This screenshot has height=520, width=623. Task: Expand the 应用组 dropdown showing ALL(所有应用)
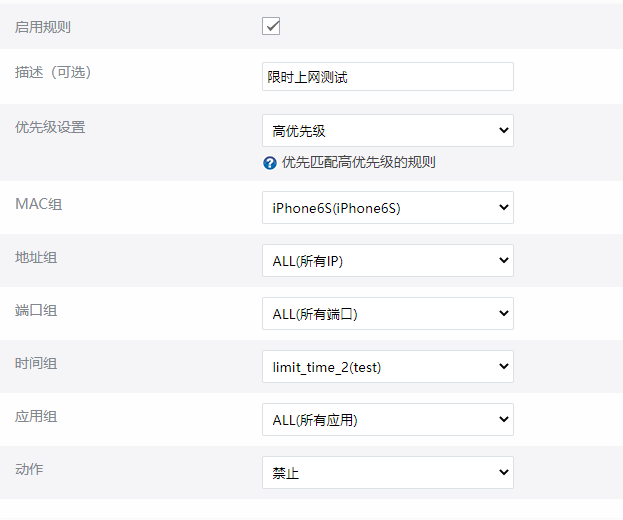coord(387,420)
